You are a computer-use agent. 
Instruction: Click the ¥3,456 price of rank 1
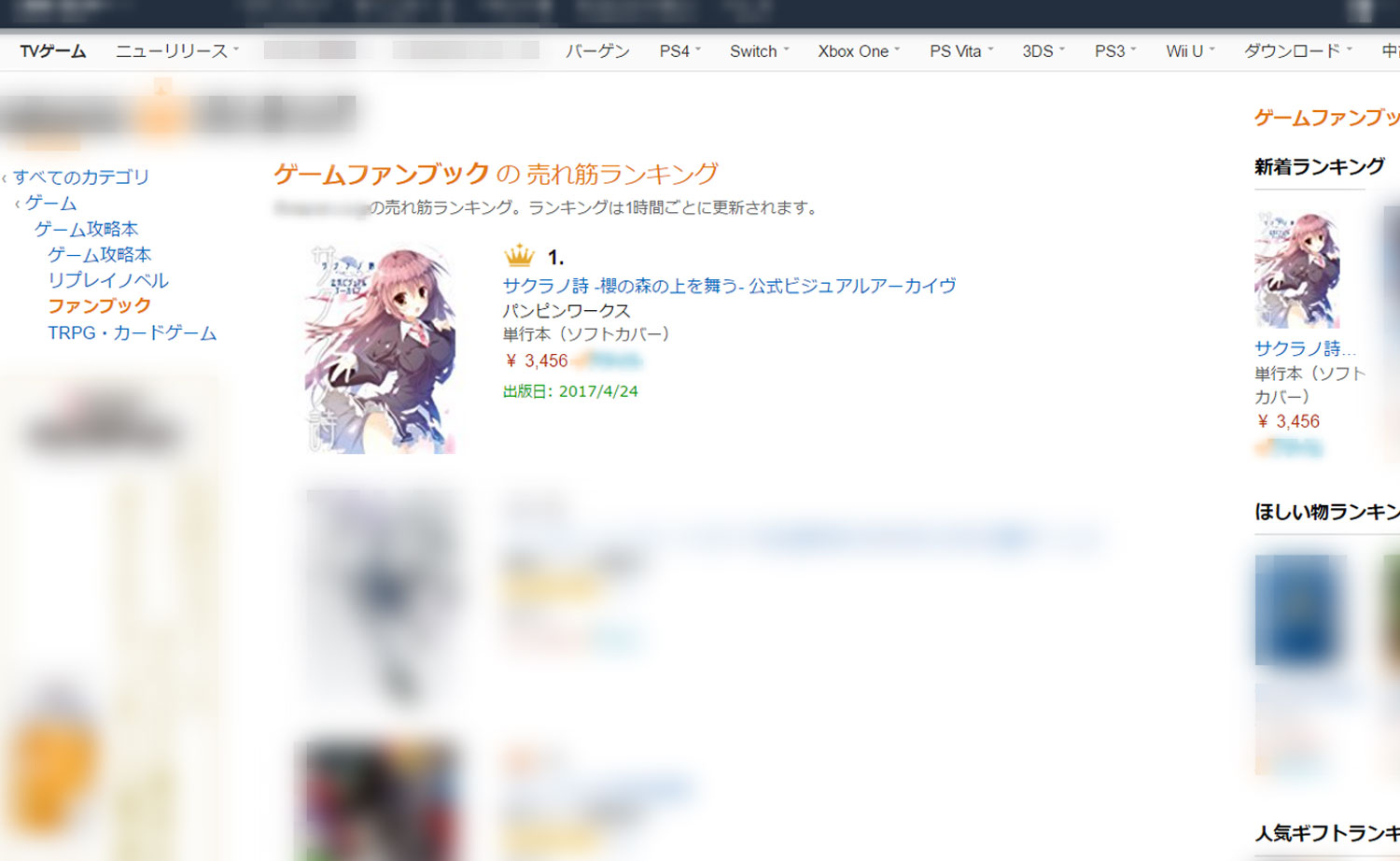[537, 360]
